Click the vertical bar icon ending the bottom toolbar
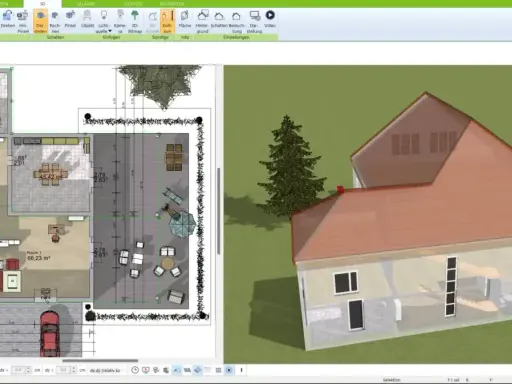The width and height of the screenshot is (512, 384). pyautogui.click(x=241, y=370)
